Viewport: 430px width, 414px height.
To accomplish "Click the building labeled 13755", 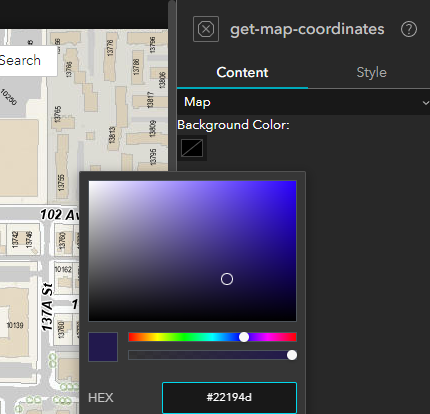I will pyautogui.click(x=61, y=182).
